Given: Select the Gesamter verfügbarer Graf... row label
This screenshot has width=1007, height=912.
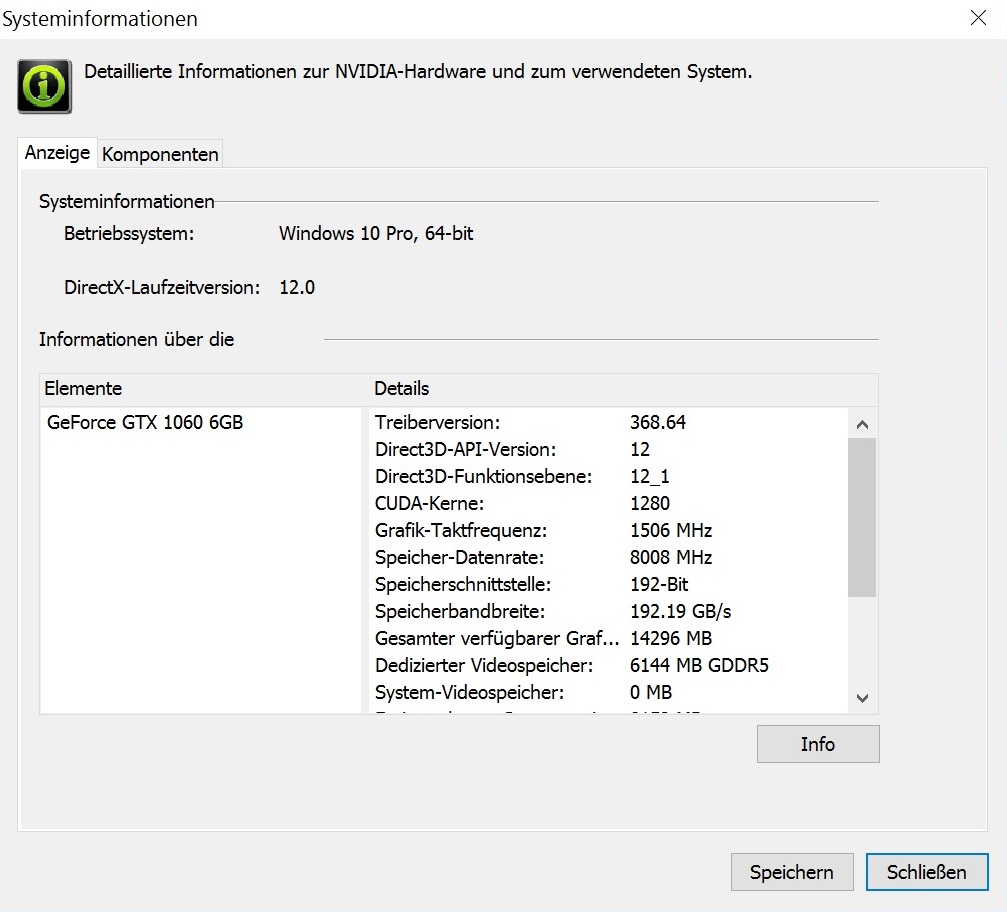Looking at the screenshot, I should pyautogui.click(x=497, y=638).
